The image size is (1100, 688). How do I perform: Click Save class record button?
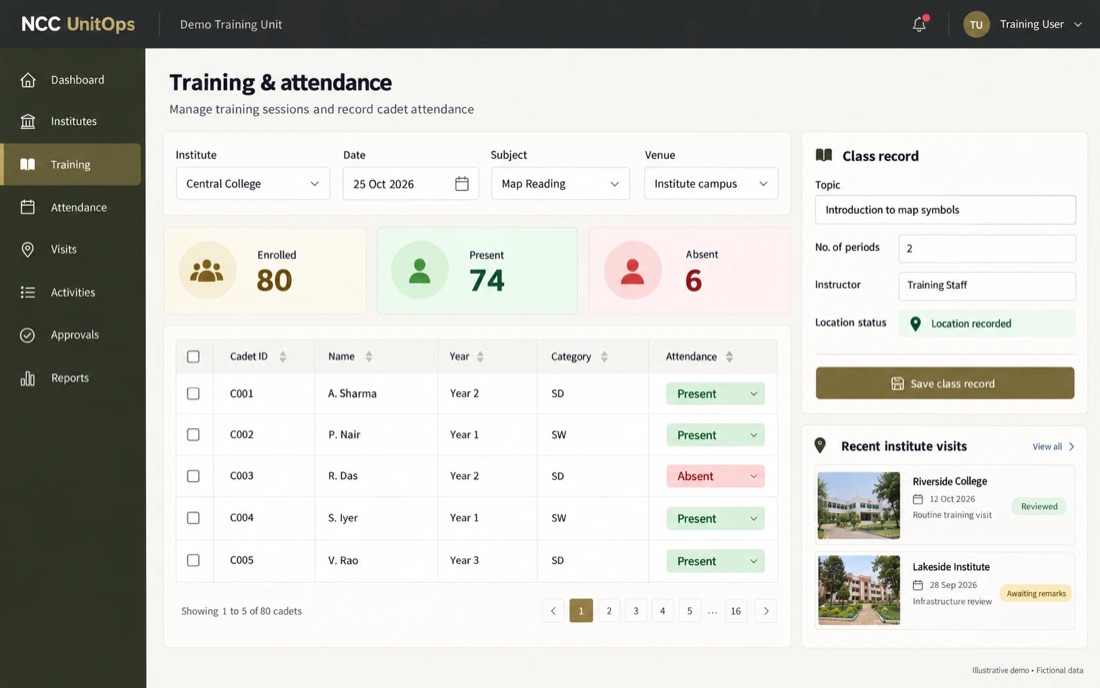coord(944,384)
